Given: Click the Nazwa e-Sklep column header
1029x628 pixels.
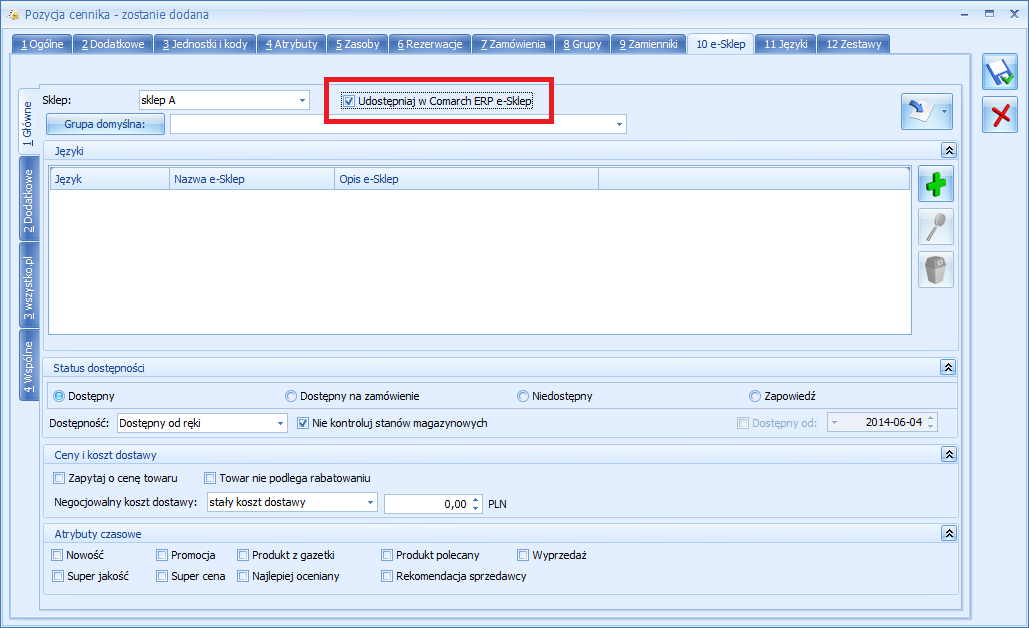Looking at the screenshot, I should [252, 179].
